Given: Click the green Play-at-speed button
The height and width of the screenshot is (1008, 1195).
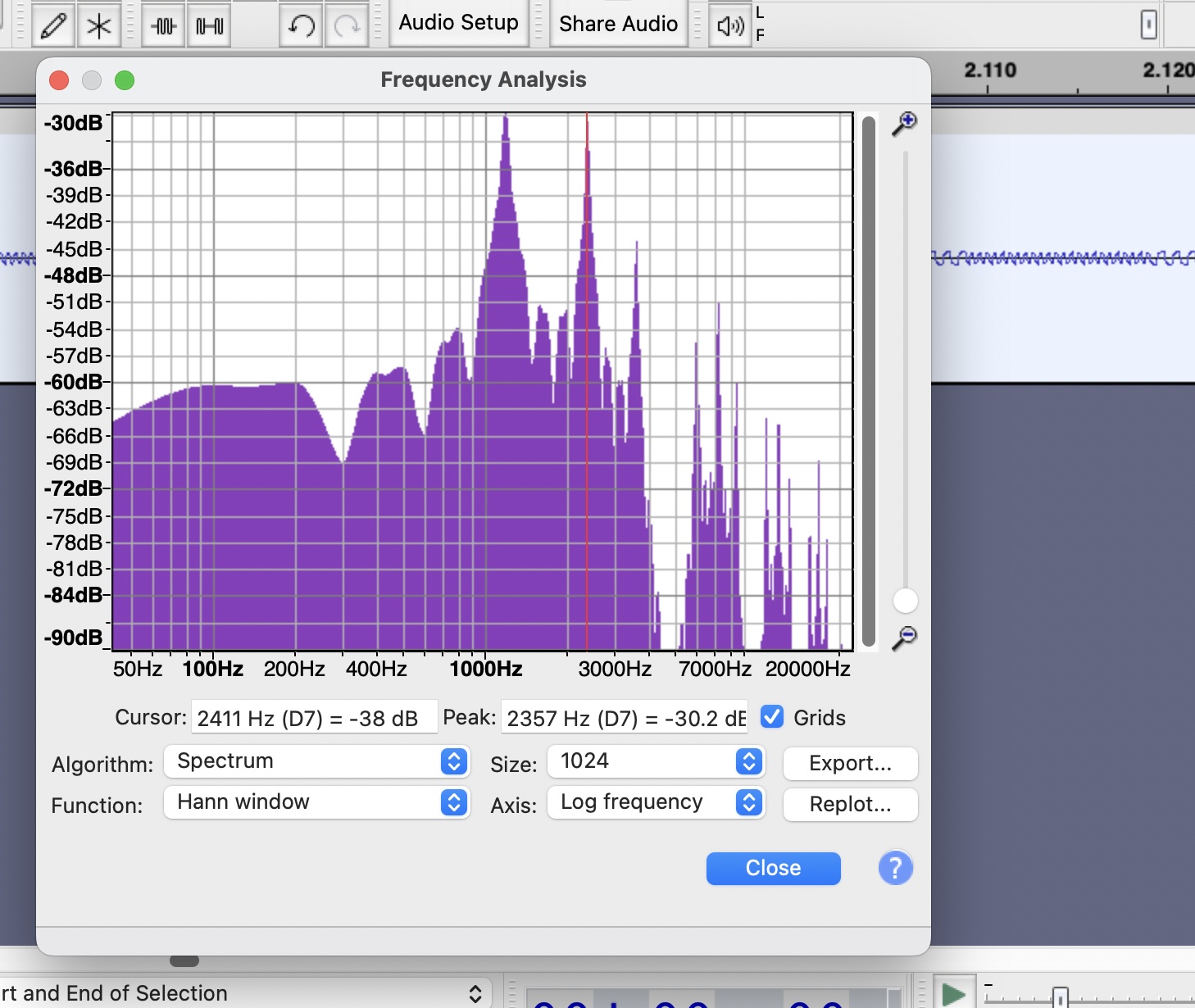Looking at the screenshot, I should point(953,994).
